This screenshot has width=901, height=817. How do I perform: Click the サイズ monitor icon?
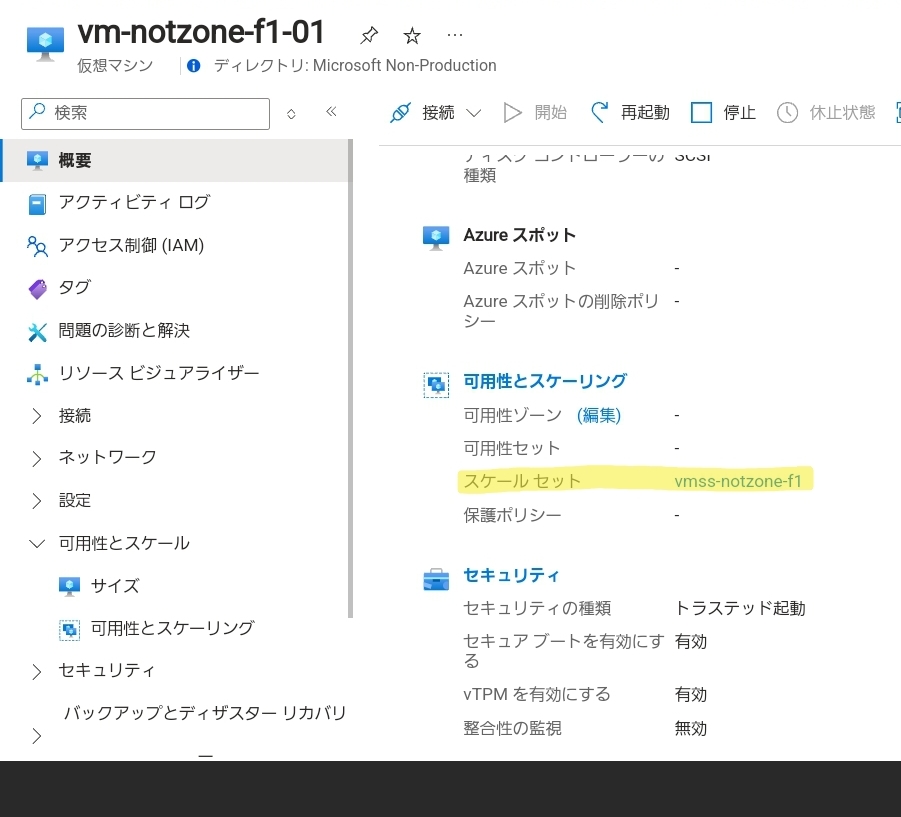(x=70, y=586)
